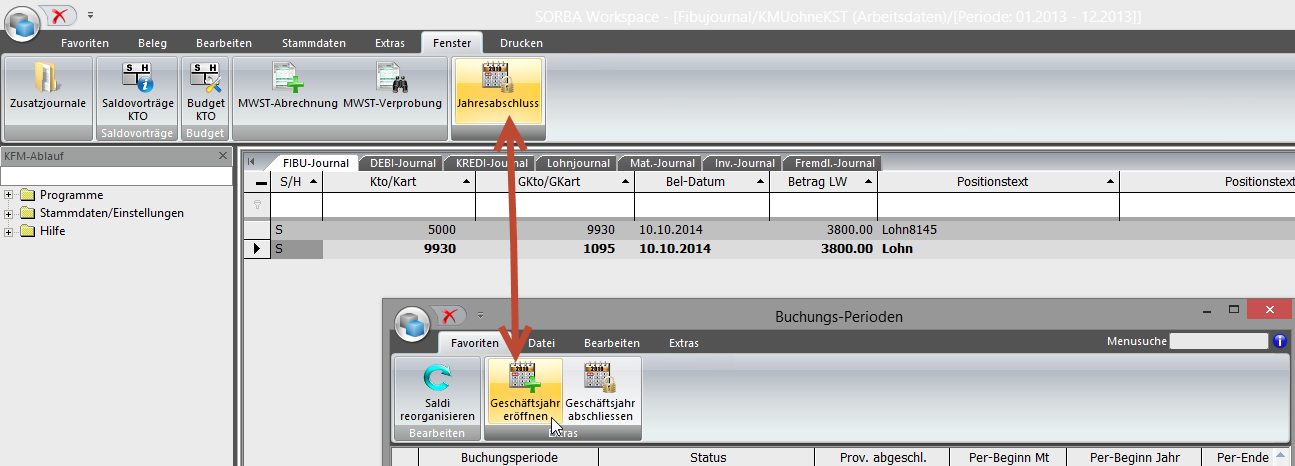
Task: Open the Budget KTO tool
Action: [x=204, y=88]
